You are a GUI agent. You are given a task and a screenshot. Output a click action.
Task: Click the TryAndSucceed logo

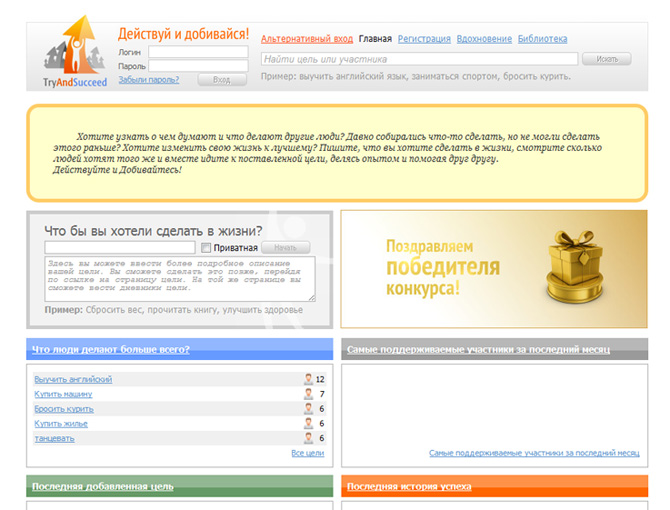pos(76,55)
